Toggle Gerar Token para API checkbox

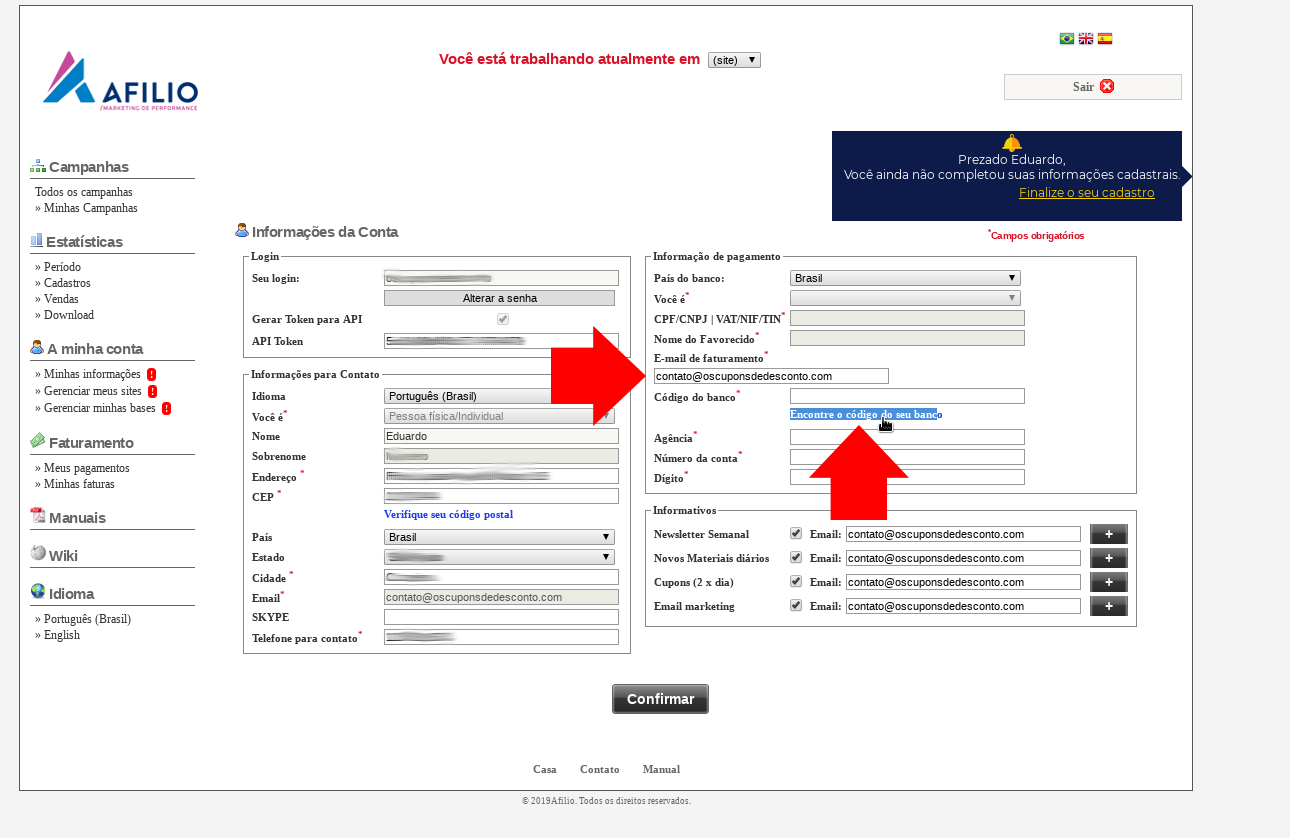[503, 319]
